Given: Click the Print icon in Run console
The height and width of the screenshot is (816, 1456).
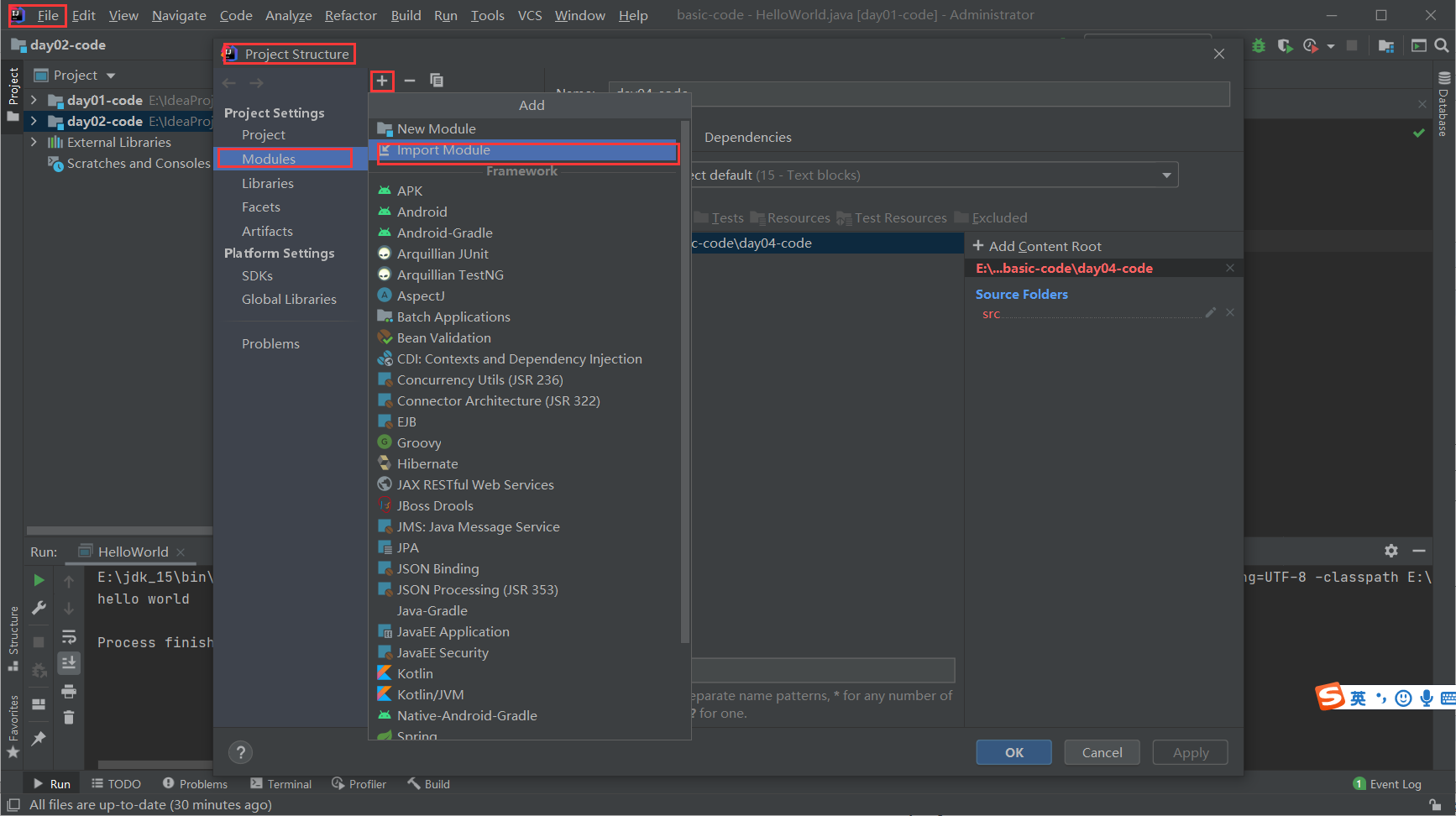Looking at the screenshot, I should tap(69, 691).
